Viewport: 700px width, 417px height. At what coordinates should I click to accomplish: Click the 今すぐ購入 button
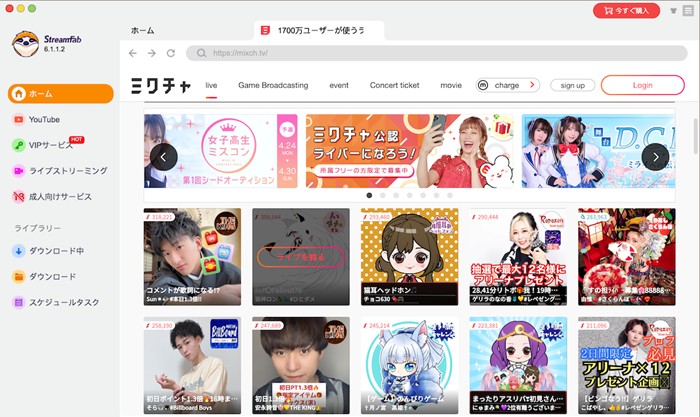626,11
